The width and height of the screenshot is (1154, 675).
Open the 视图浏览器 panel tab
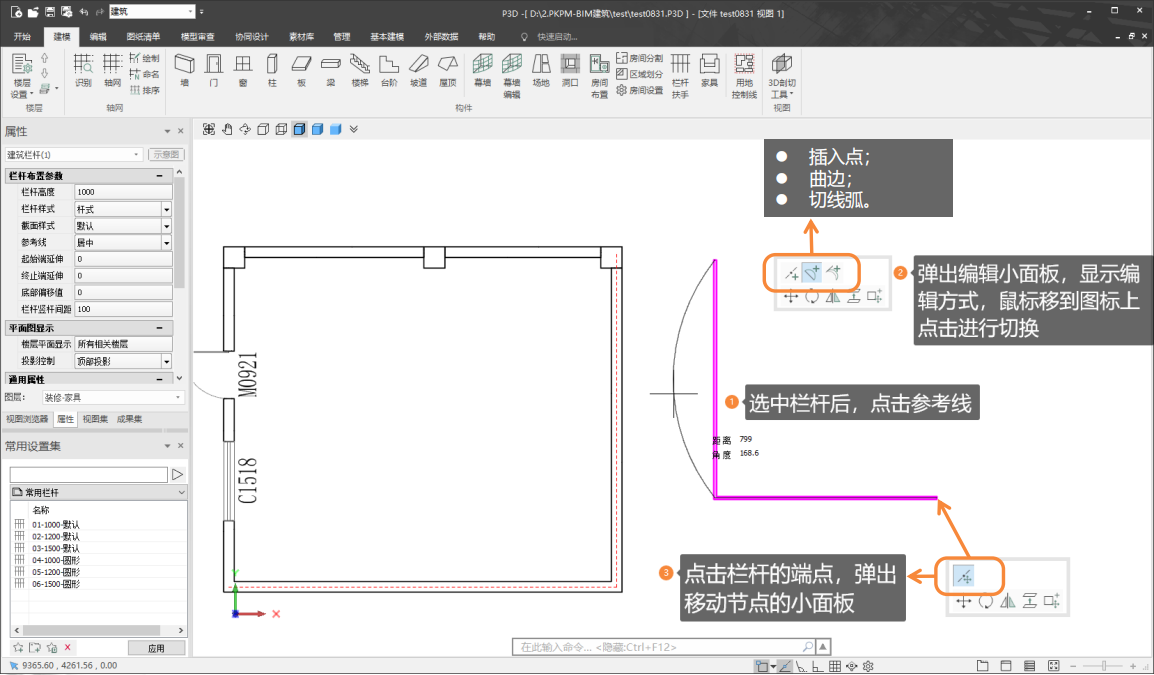pos(26,419)
